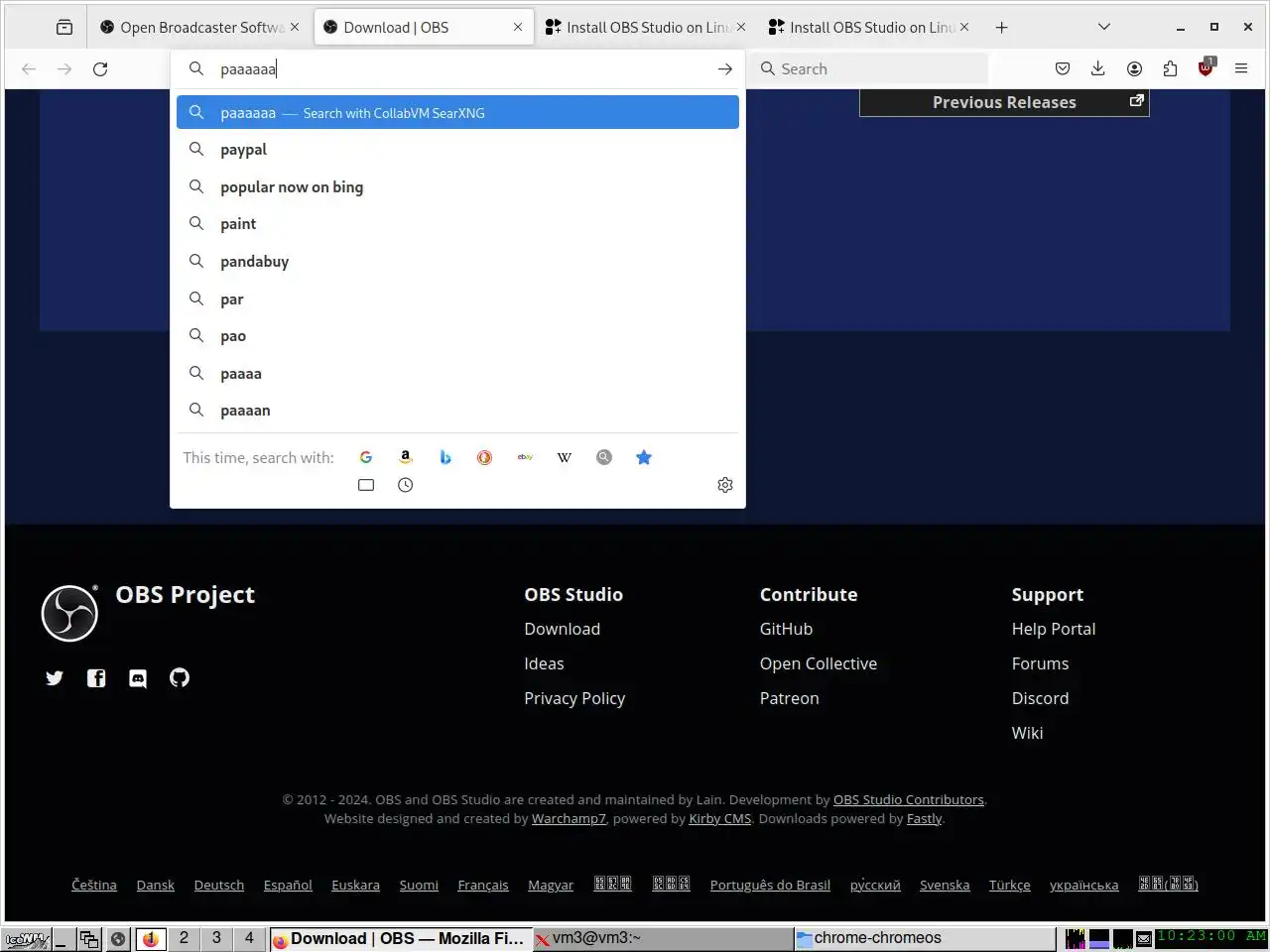This screenshot has width=1270, height=952.
Task: Open the Ideas link
Action: coord(544,663)
